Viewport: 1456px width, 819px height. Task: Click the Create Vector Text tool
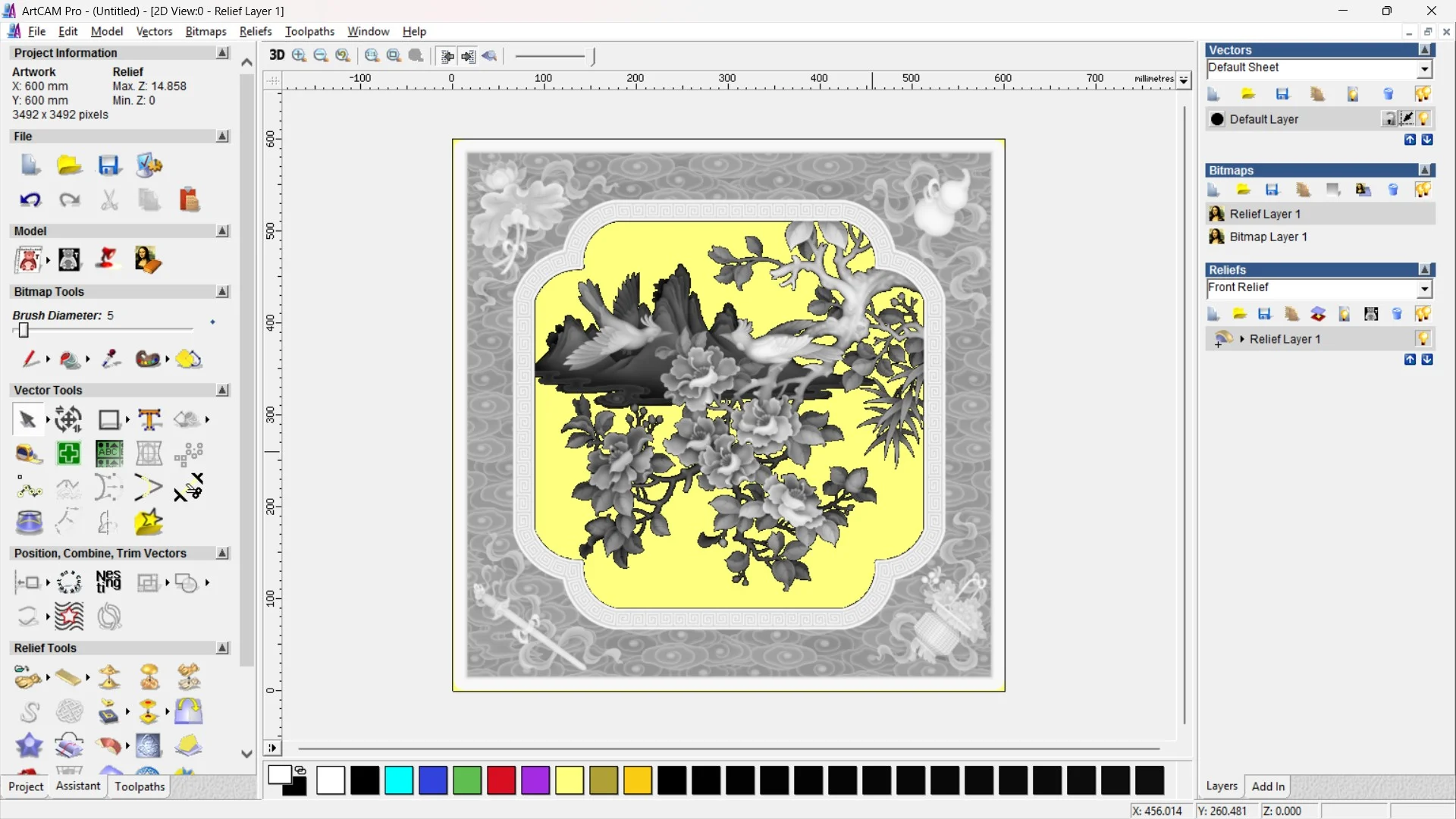point(149,419)
